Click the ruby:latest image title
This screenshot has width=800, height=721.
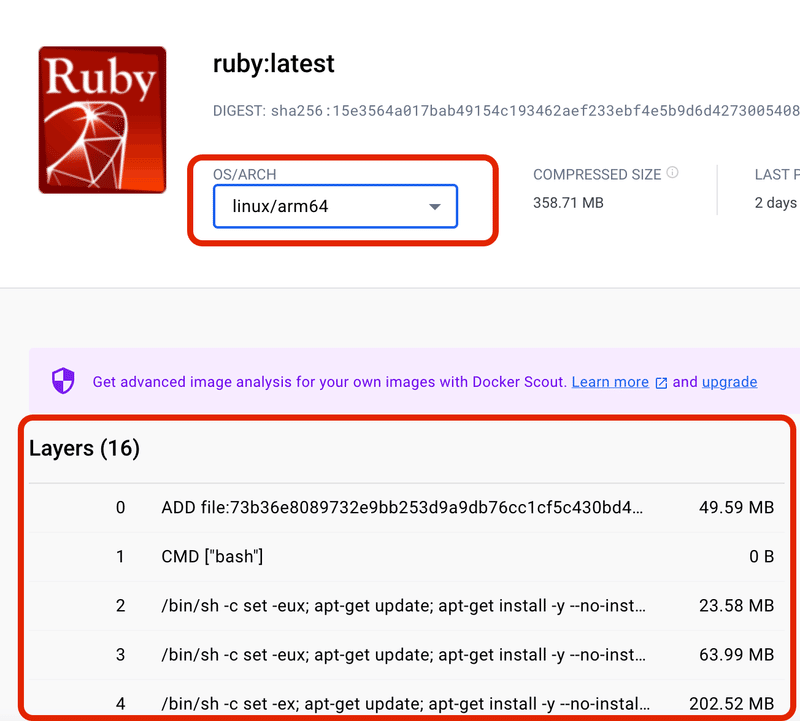point(272,64)
